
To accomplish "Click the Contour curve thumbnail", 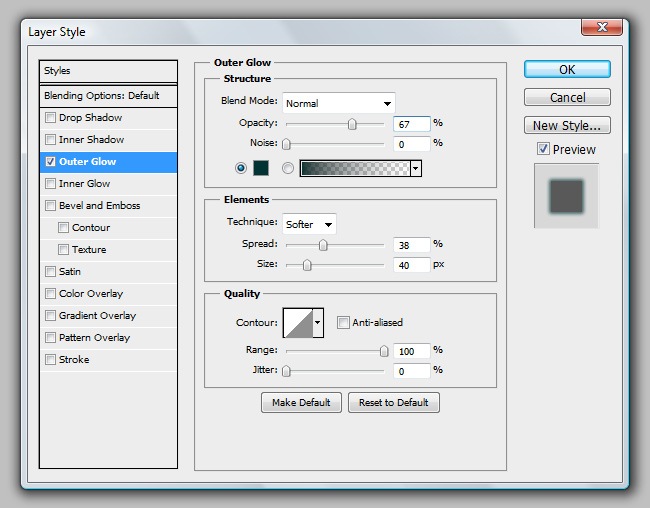I will pos(298,322).
